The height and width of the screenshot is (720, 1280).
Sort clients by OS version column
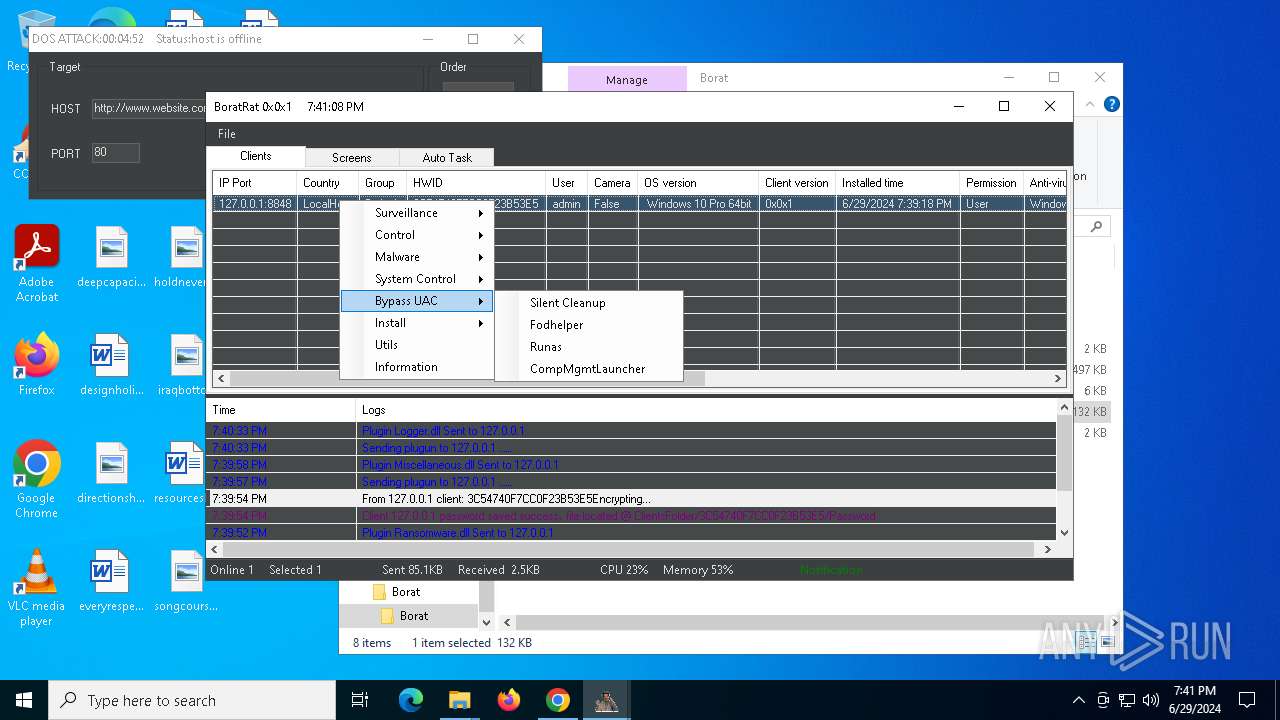[x=698, y=183]
